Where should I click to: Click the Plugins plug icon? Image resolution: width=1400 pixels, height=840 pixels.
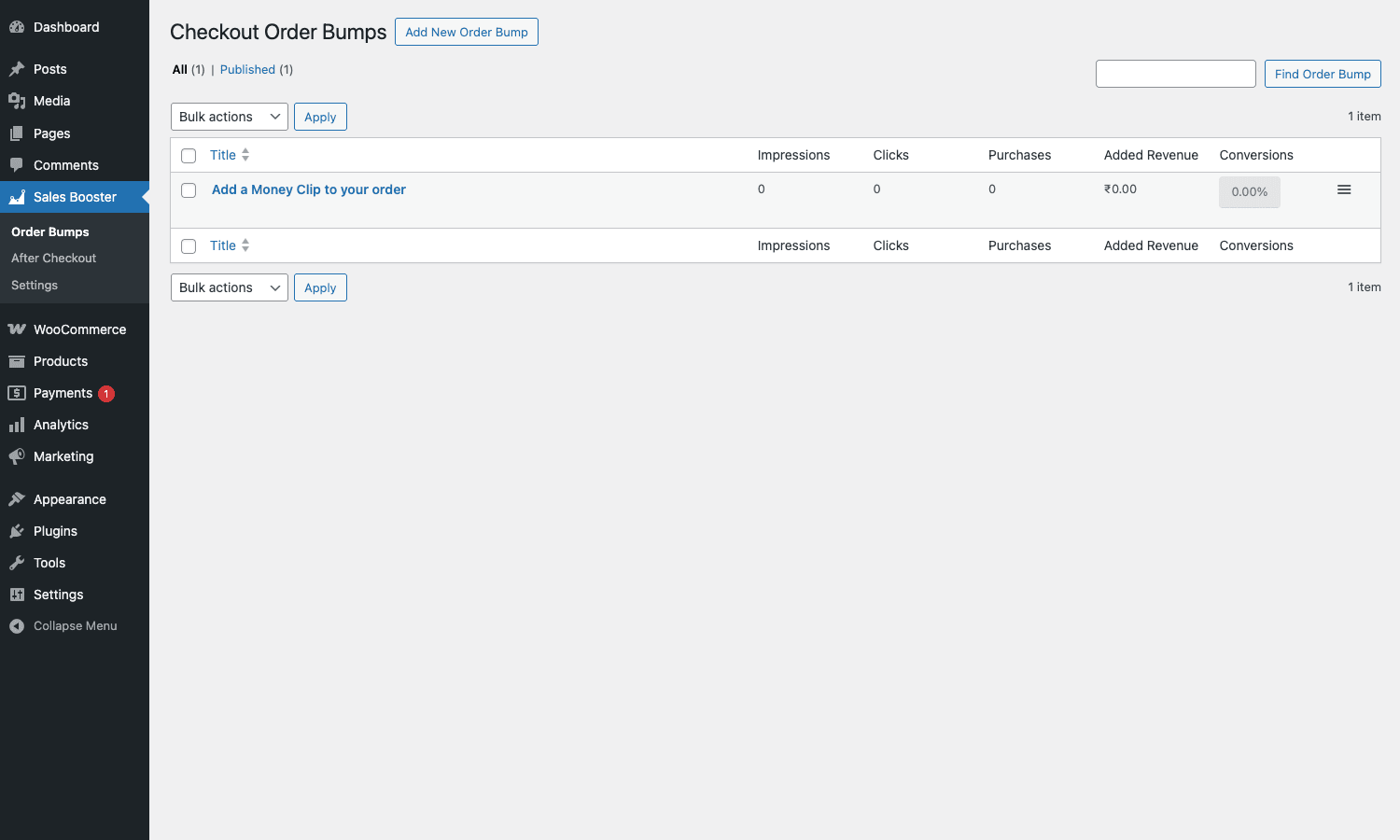point(17,531)
